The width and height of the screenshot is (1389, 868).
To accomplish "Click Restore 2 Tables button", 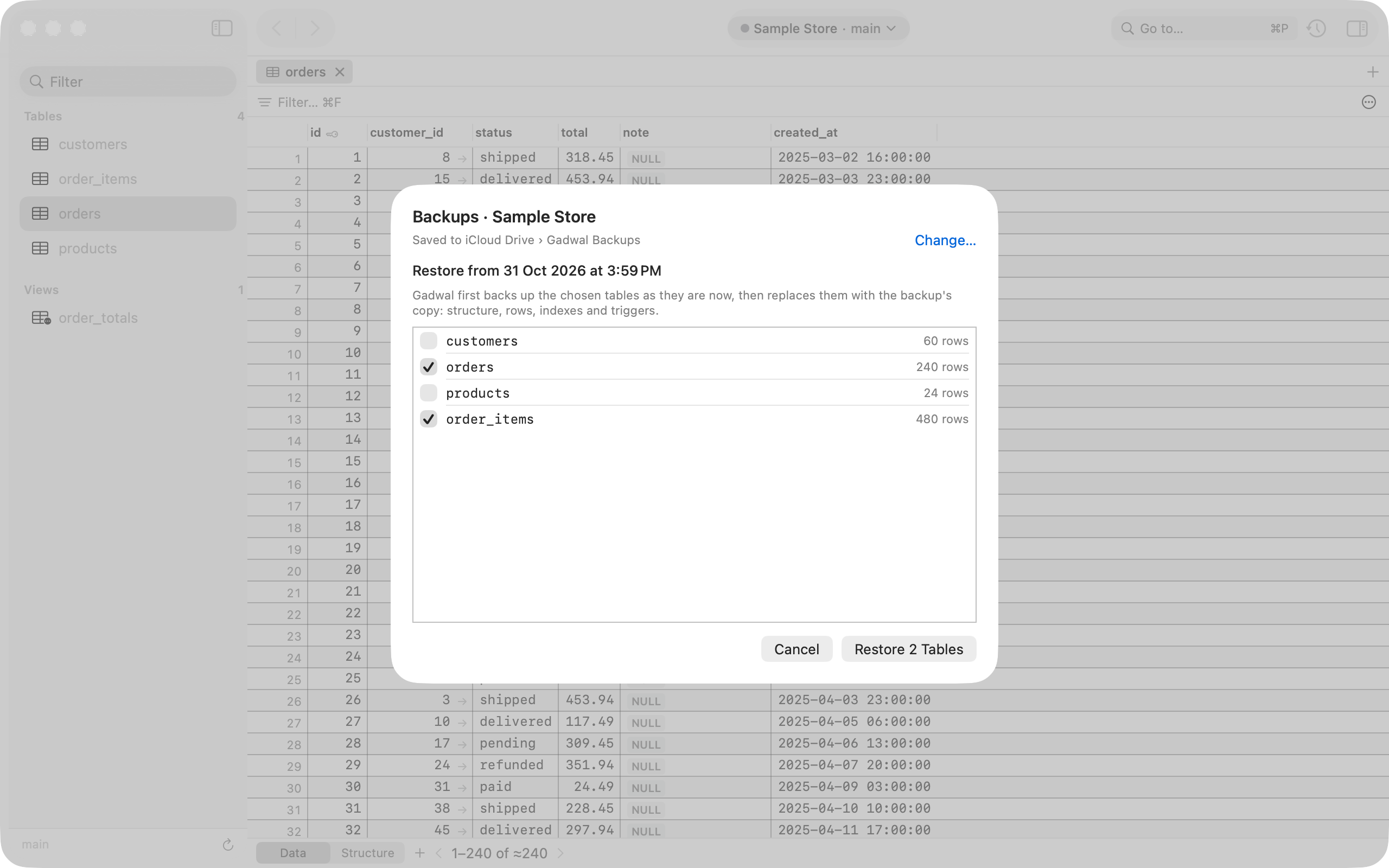I will coord(909,649).
